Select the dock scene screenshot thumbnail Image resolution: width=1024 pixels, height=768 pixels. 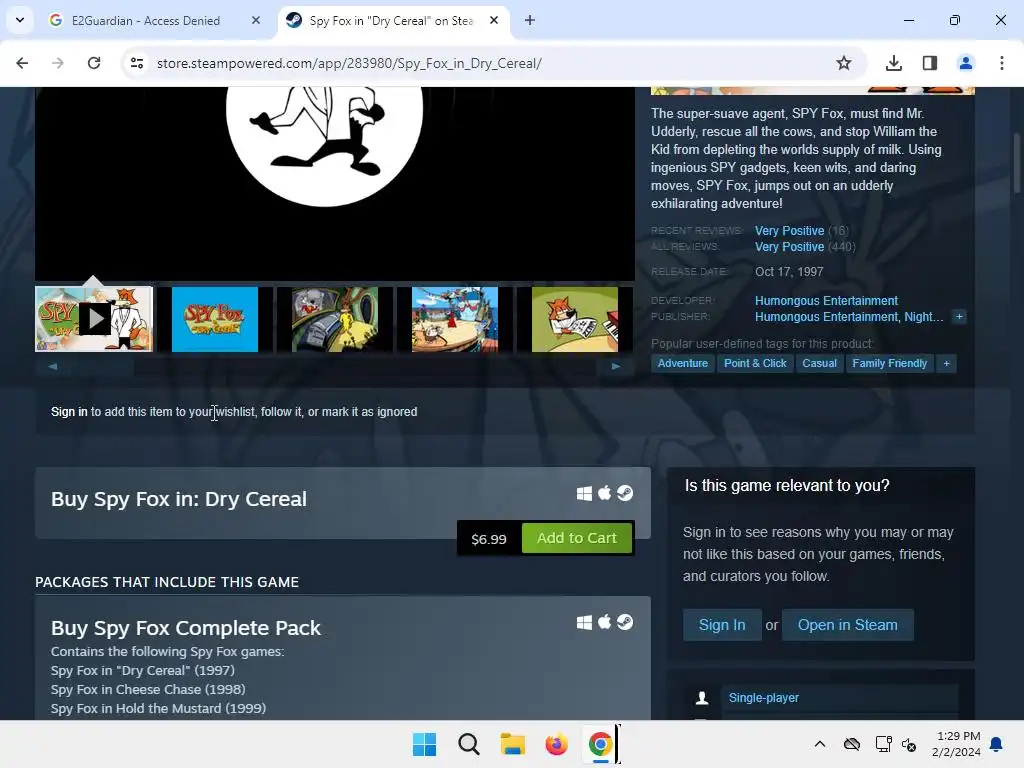click(455, 319)
